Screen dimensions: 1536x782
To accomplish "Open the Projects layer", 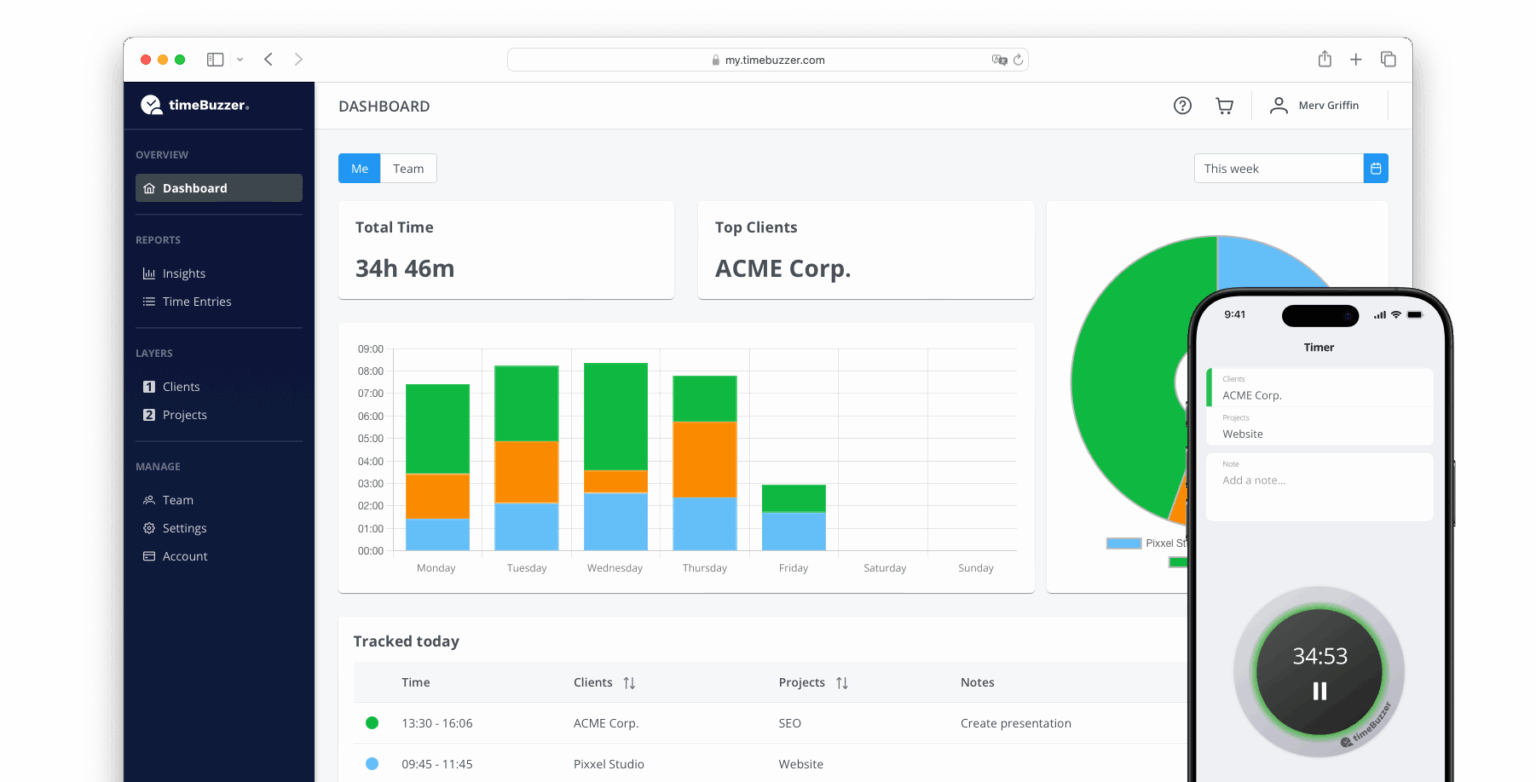I will pyautogui.click(x=184, y=414).
